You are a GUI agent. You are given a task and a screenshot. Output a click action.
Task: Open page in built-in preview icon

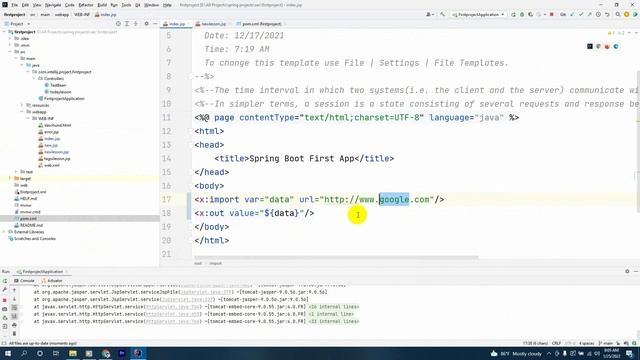coord(590,46)
